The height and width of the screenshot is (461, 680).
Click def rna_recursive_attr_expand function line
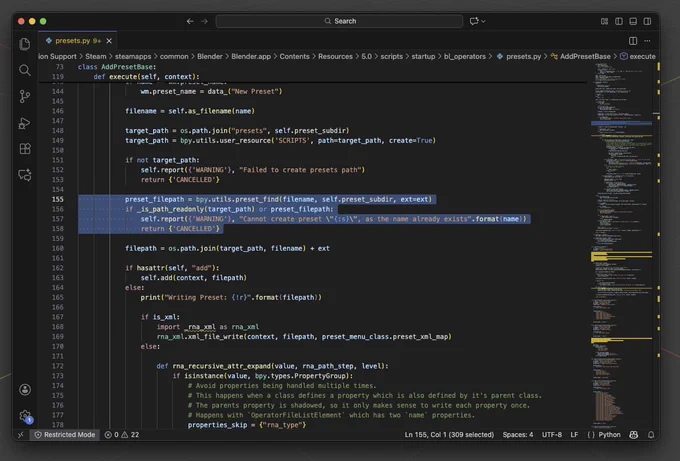[272, 366]
